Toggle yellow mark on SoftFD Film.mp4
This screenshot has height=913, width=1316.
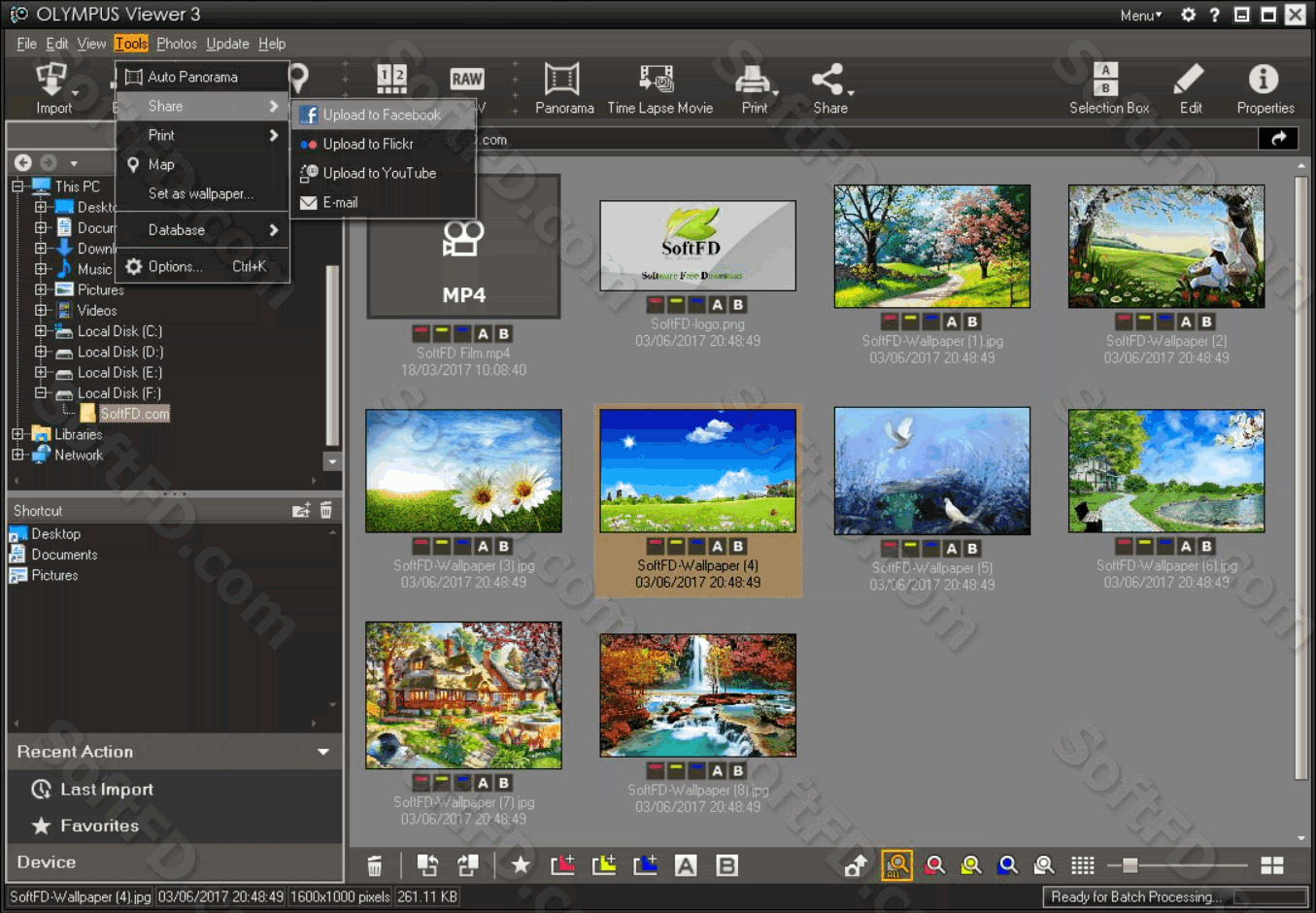coord(442,333)
